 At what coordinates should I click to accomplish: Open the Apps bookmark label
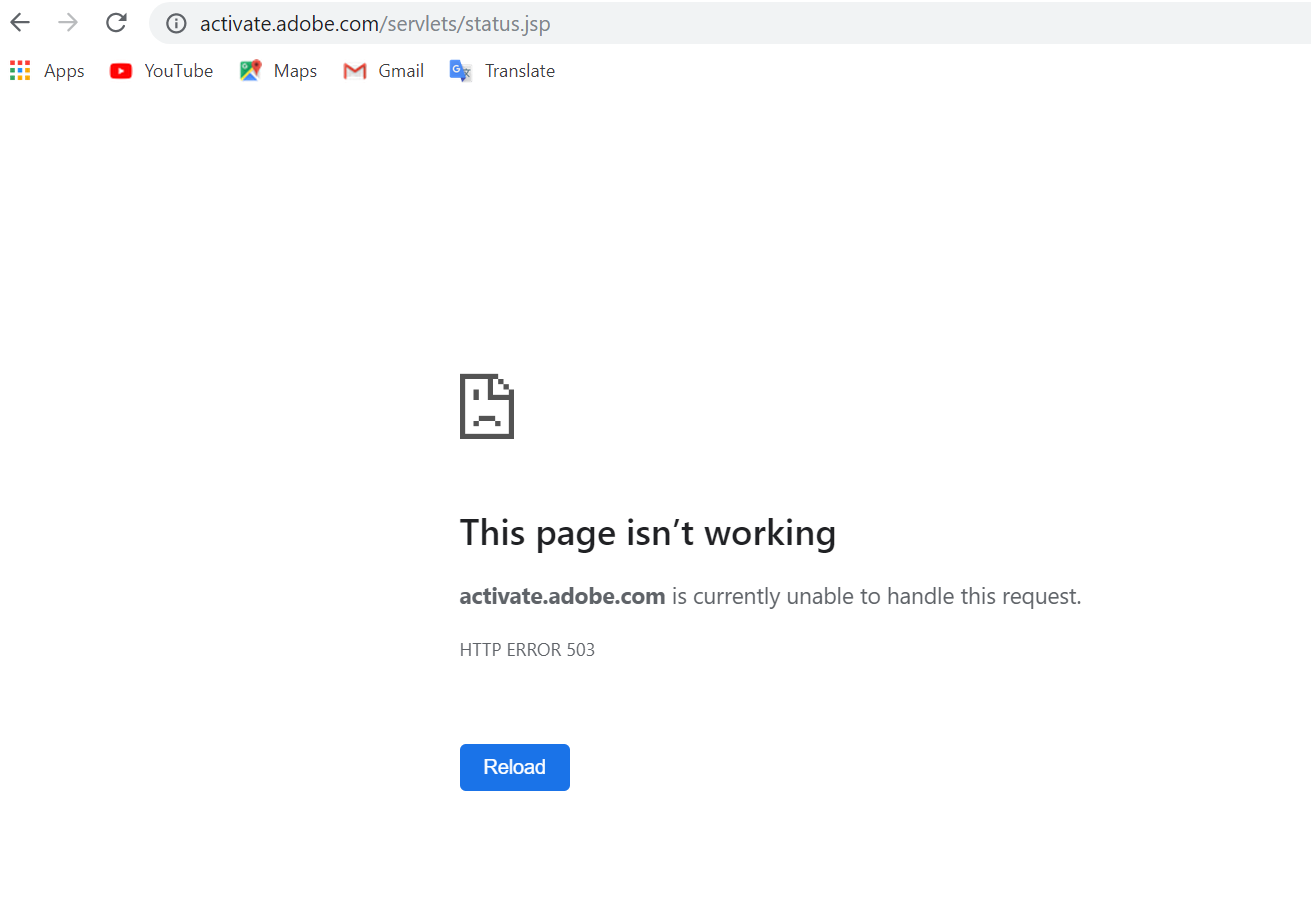64,71
